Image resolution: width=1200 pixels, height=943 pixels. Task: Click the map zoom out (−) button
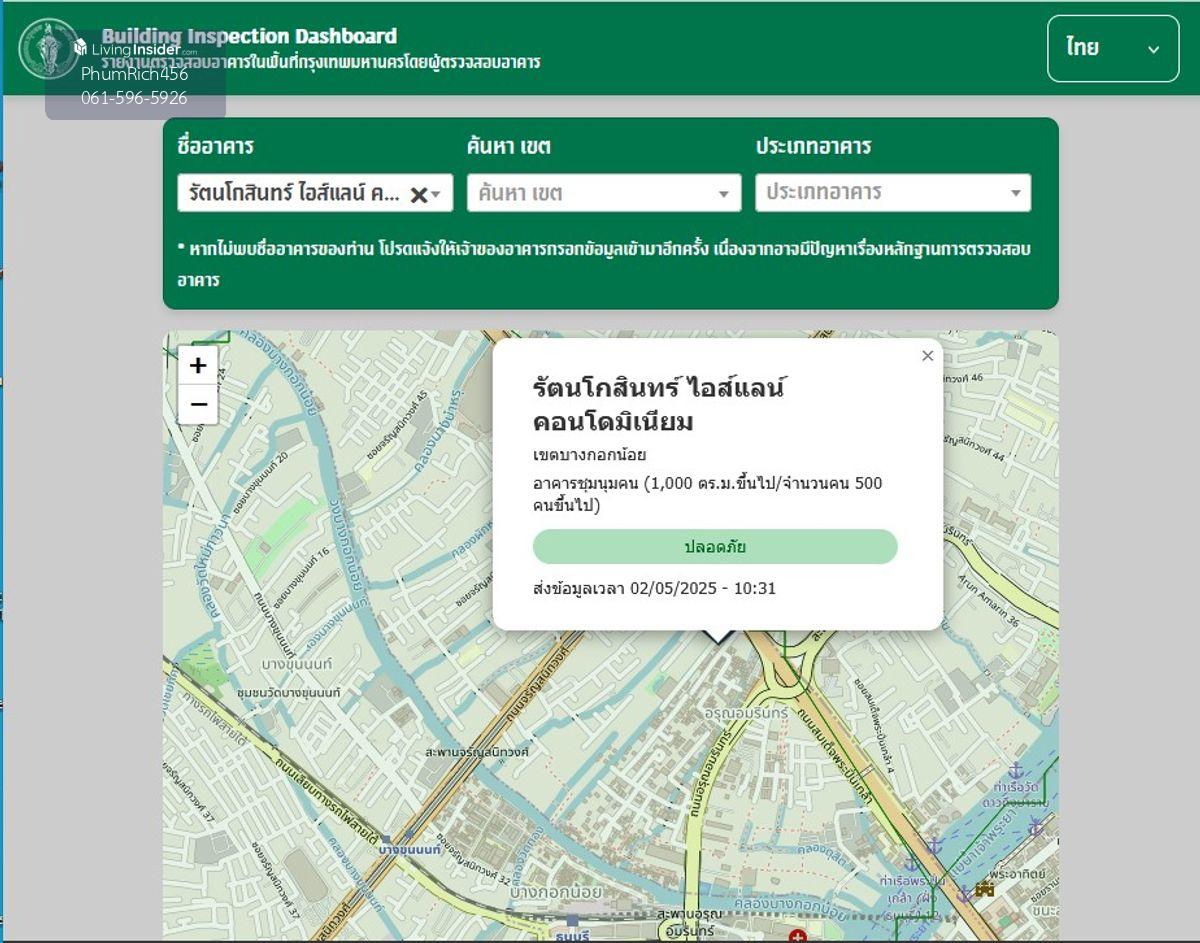(x=198, y=405)
